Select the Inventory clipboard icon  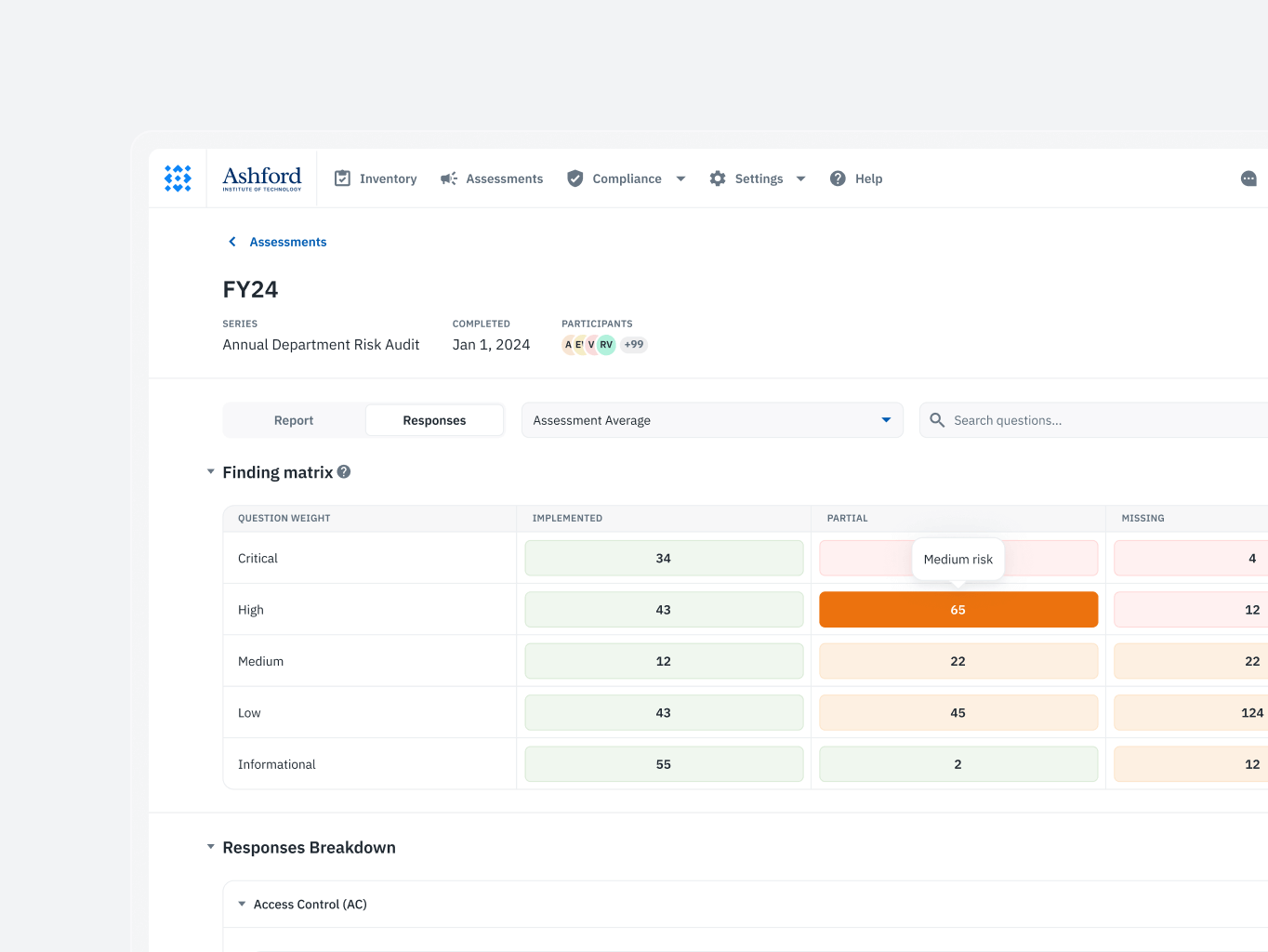342,178
